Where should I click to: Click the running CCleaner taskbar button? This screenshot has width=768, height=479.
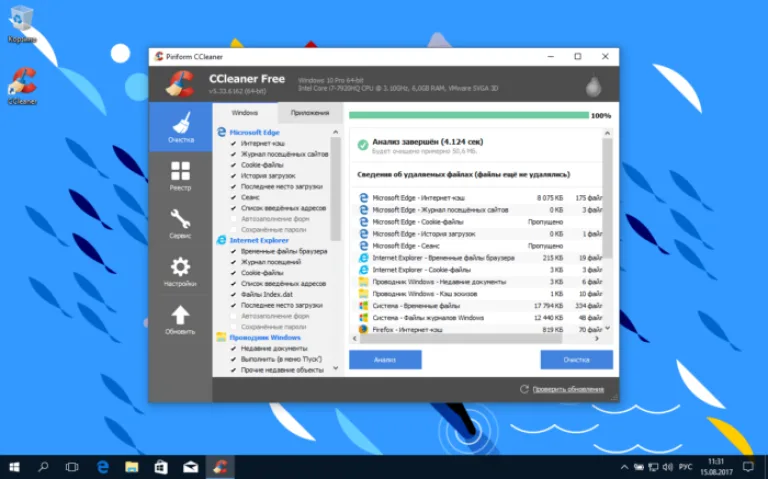(x=220, y=467)
